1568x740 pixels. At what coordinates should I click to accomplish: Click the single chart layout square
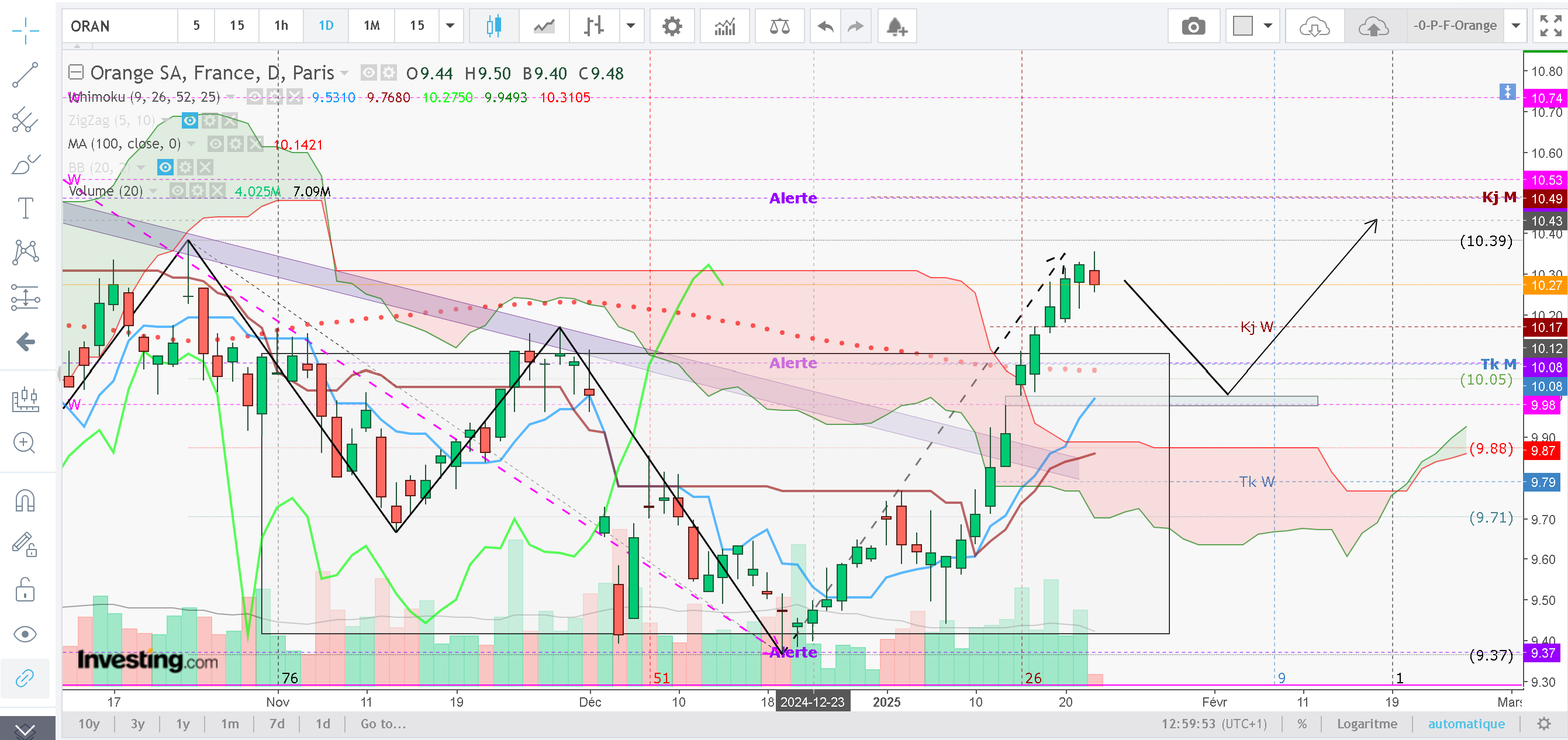pyautogui.click(x=1242, y=26)
